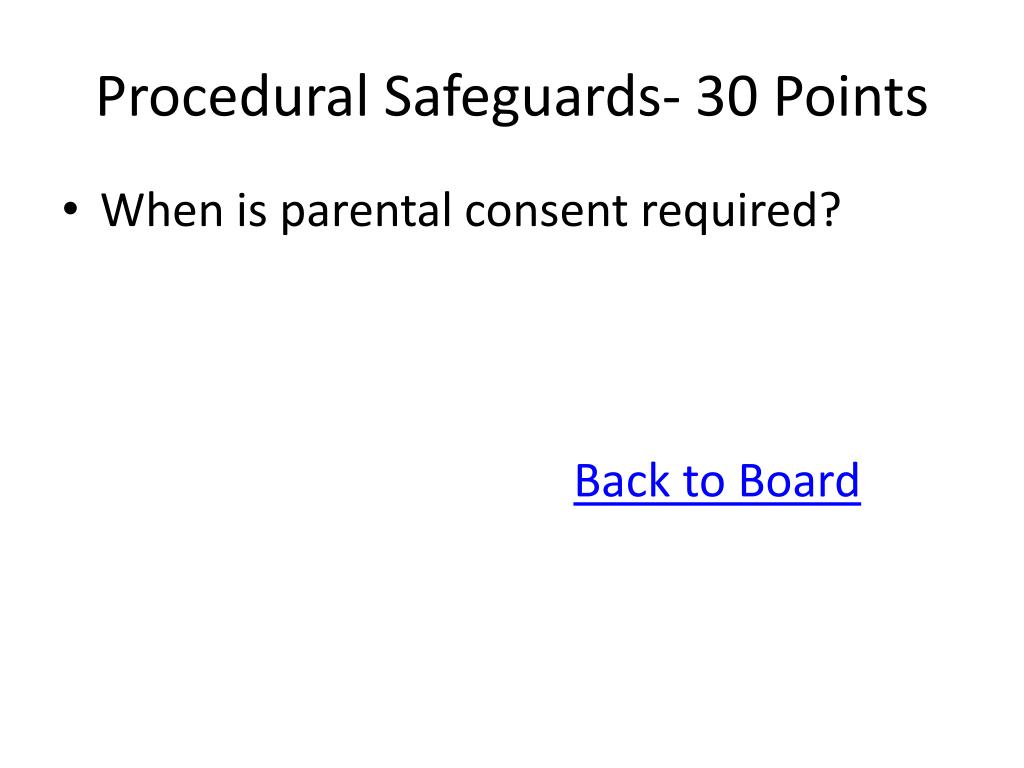Click the parental consent question text
The height and width of the screenshot is (768, 1024).
coord(470,212)
